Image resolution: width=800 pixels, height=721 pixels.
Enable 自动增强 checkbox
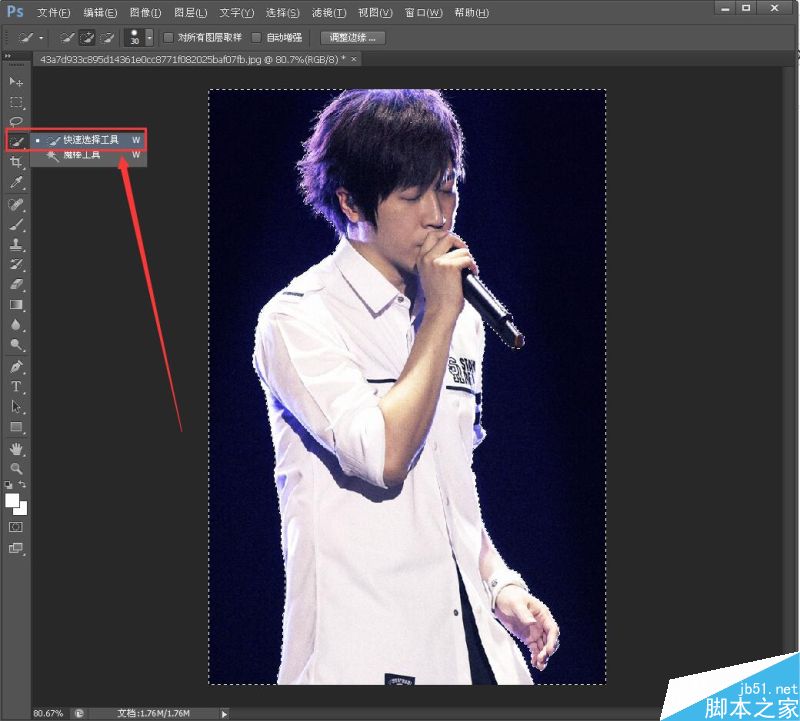257,37
